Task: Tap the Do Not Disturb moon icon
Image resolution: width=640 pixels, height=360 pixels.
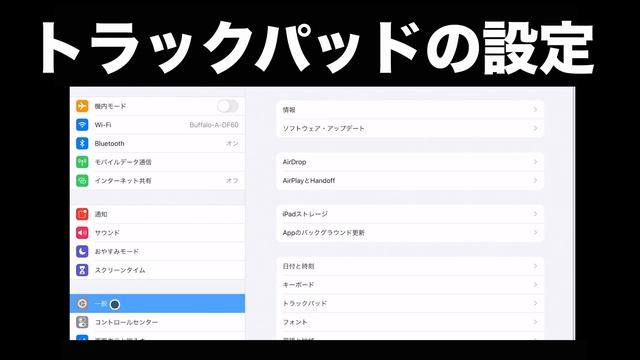Action: coord(82,251)
